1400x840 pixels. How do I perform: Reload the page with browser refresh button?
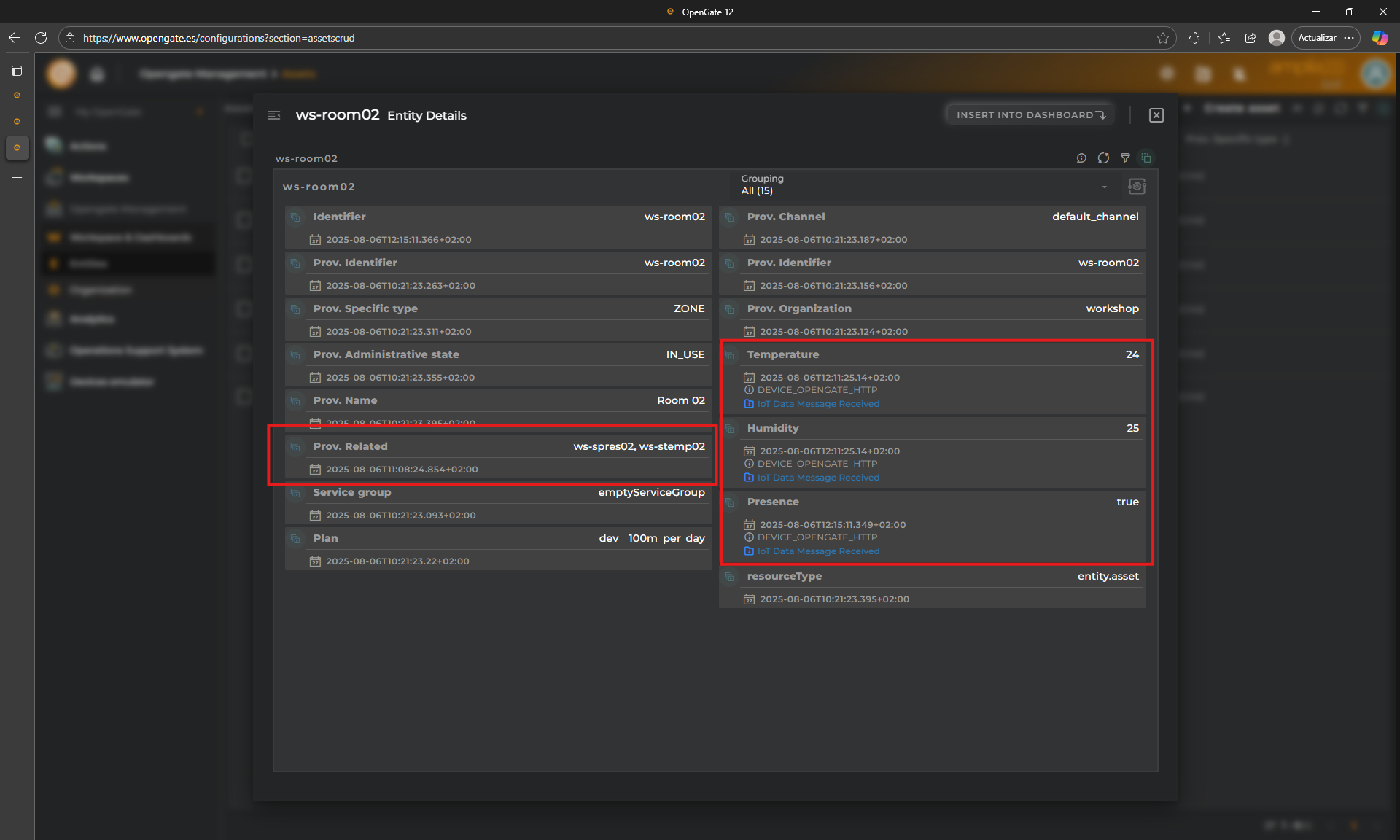point(41,38)
